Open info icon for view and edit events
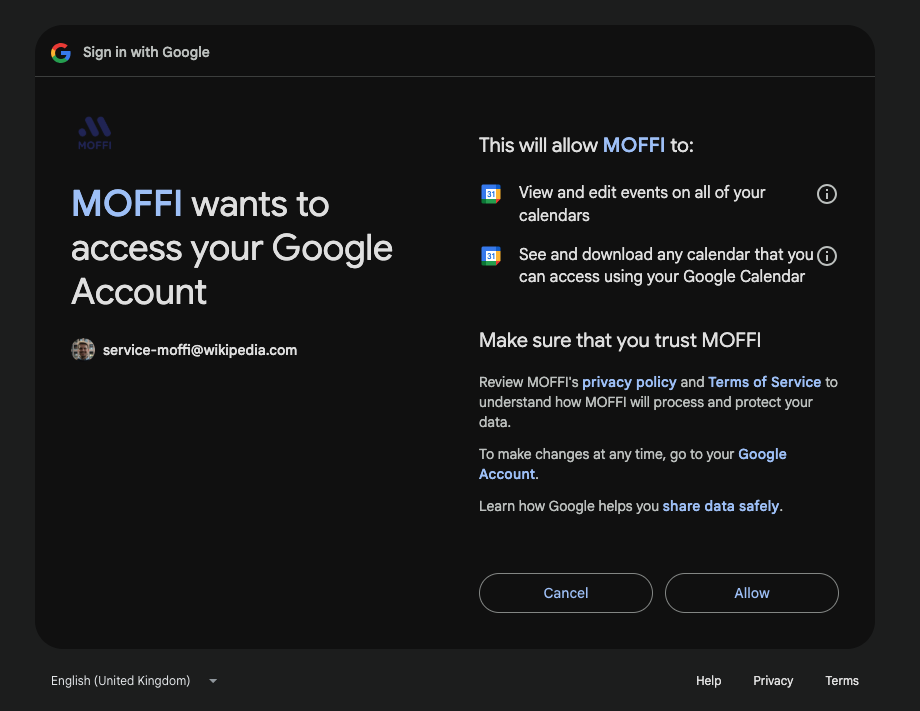 (x=827, y=194)
